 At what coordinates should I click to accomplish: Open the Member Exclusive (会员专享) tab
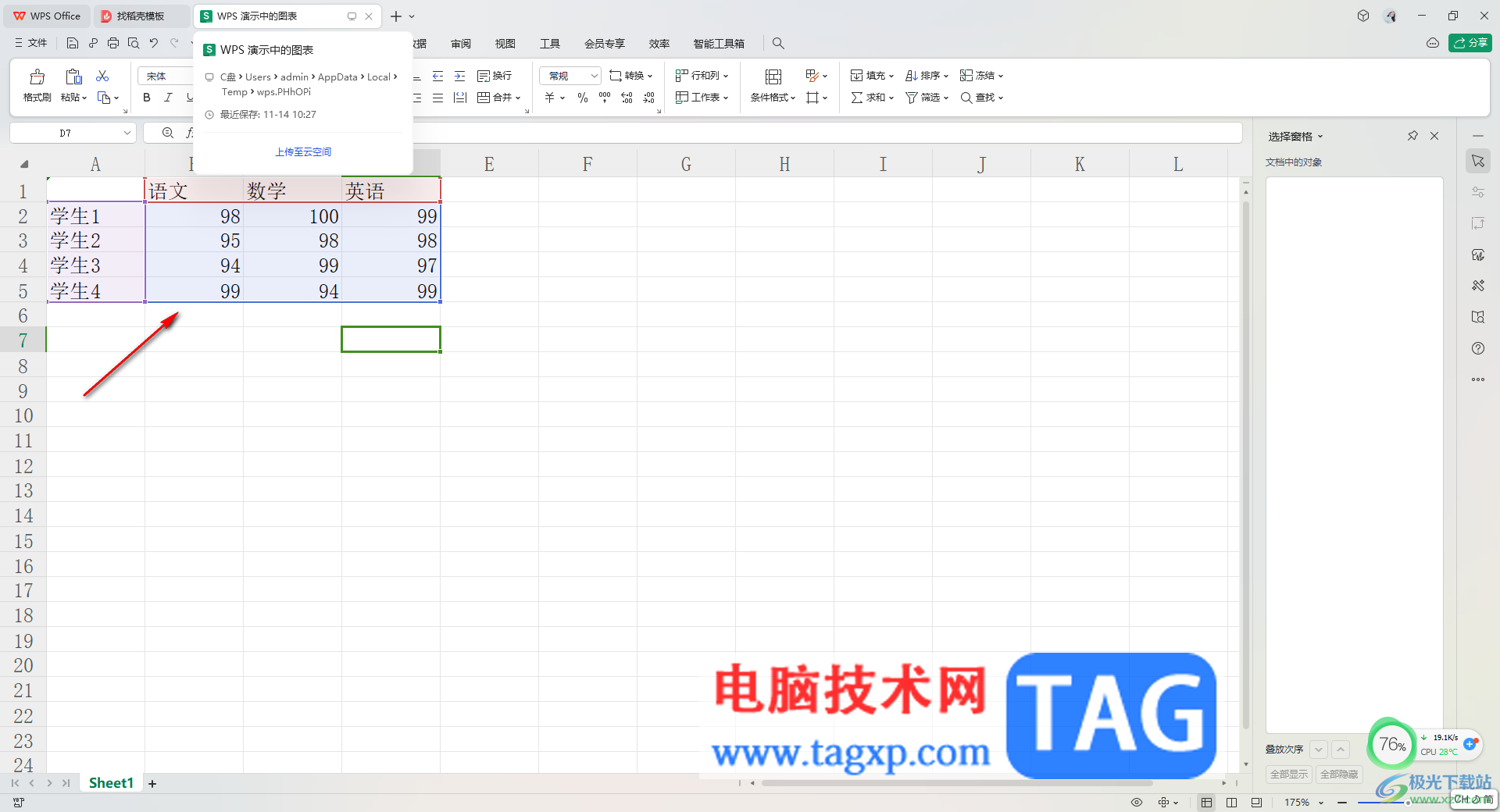605,44
